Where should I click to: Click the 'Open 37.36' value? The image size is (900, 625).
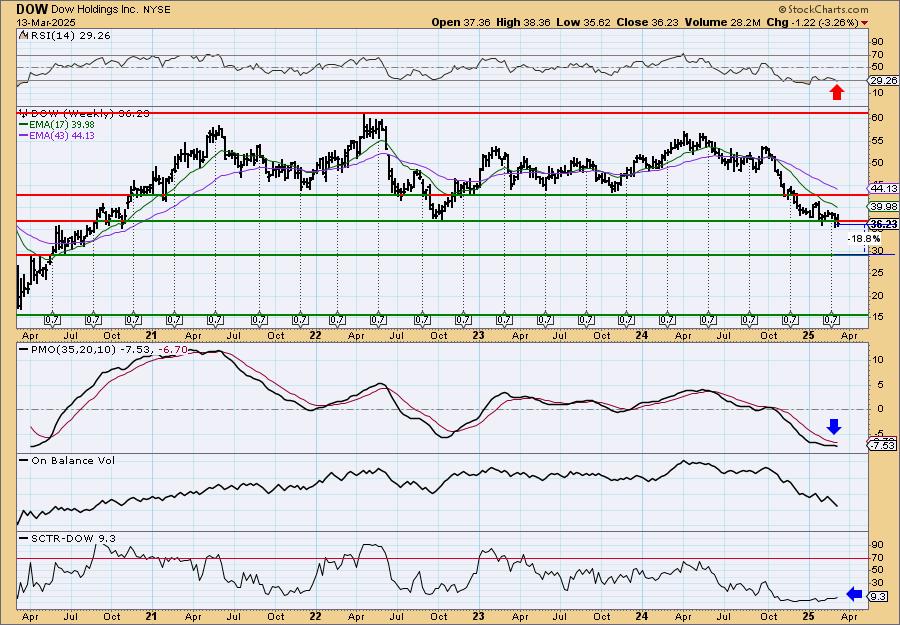tap(461, 22)
